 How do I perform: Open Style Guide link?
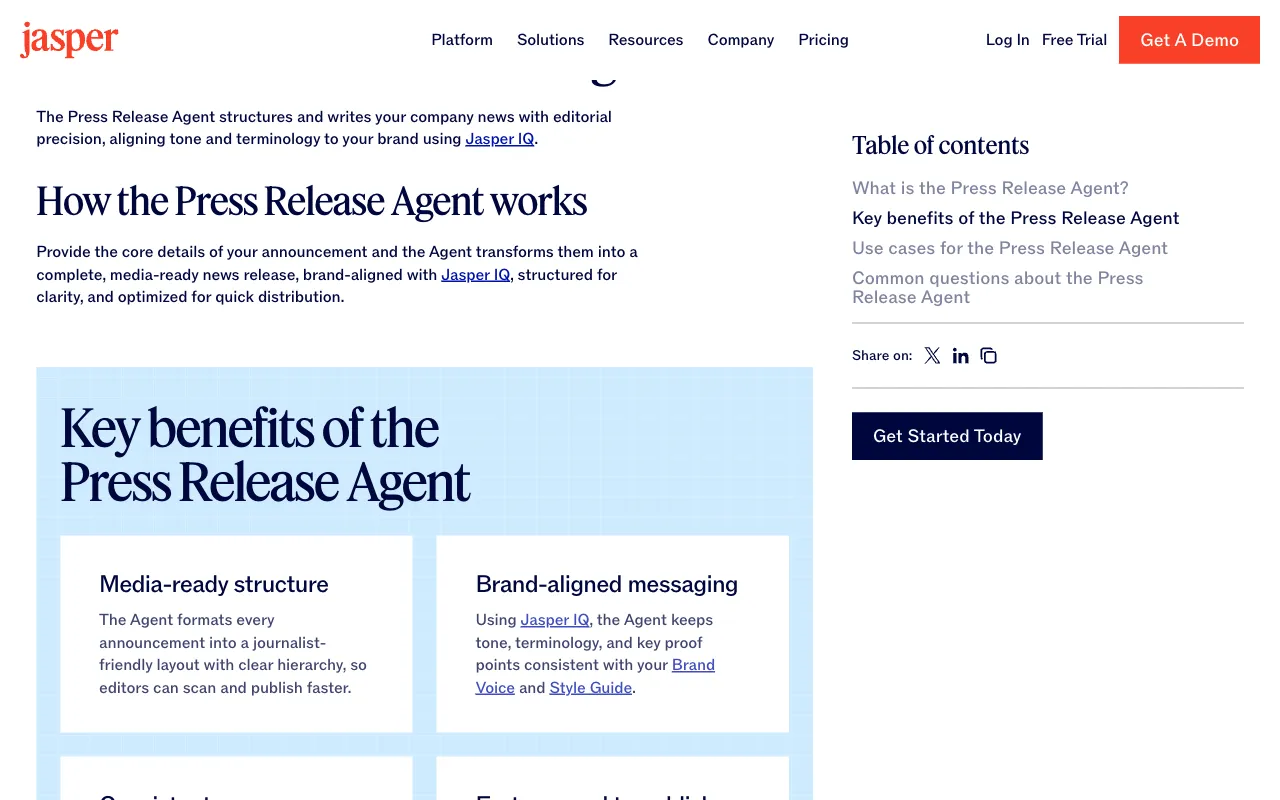point(590,688)
